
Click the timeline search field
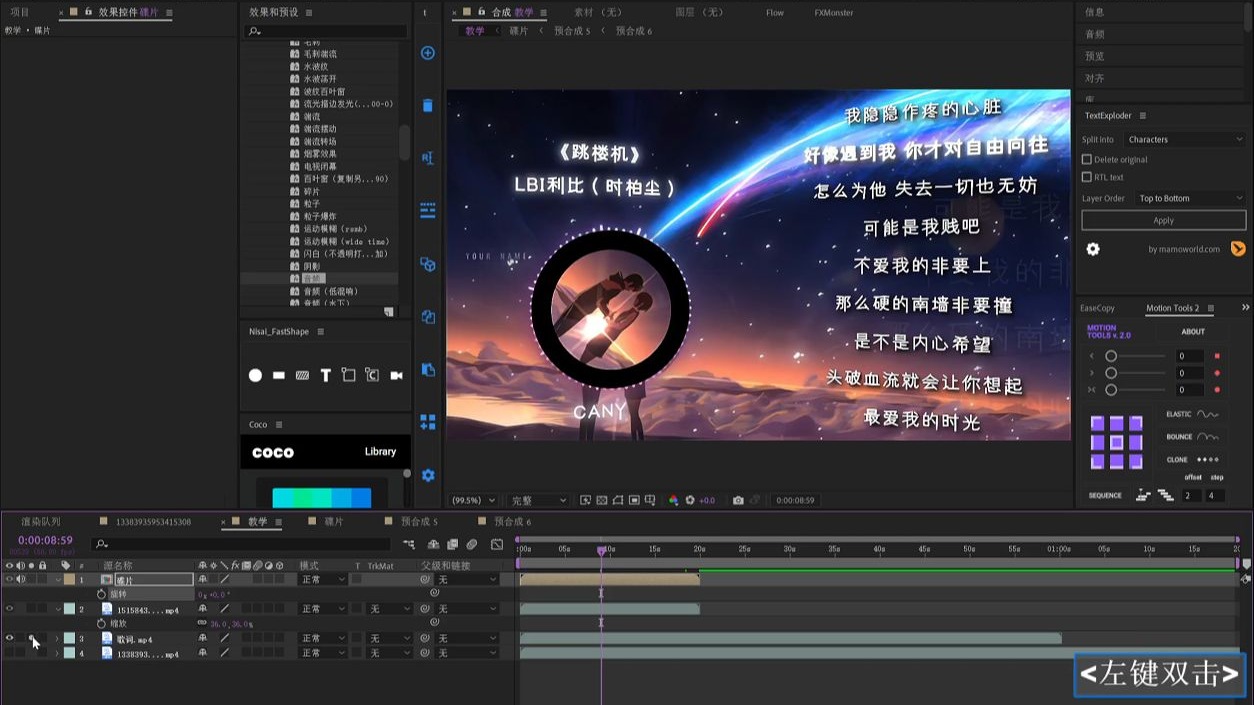[x=200, y=544]
